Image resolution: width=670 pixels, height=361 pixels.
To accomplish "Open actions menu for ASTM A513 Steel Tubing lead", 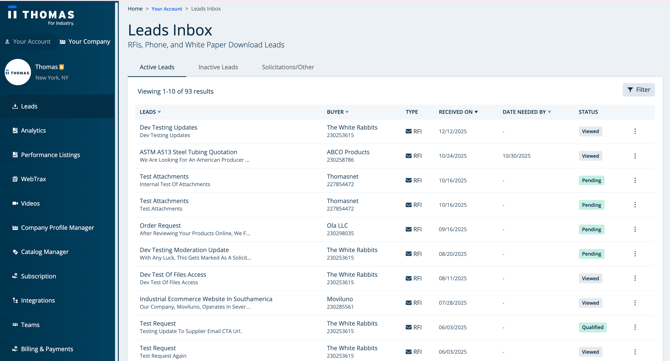I will (x=635, y=156).
